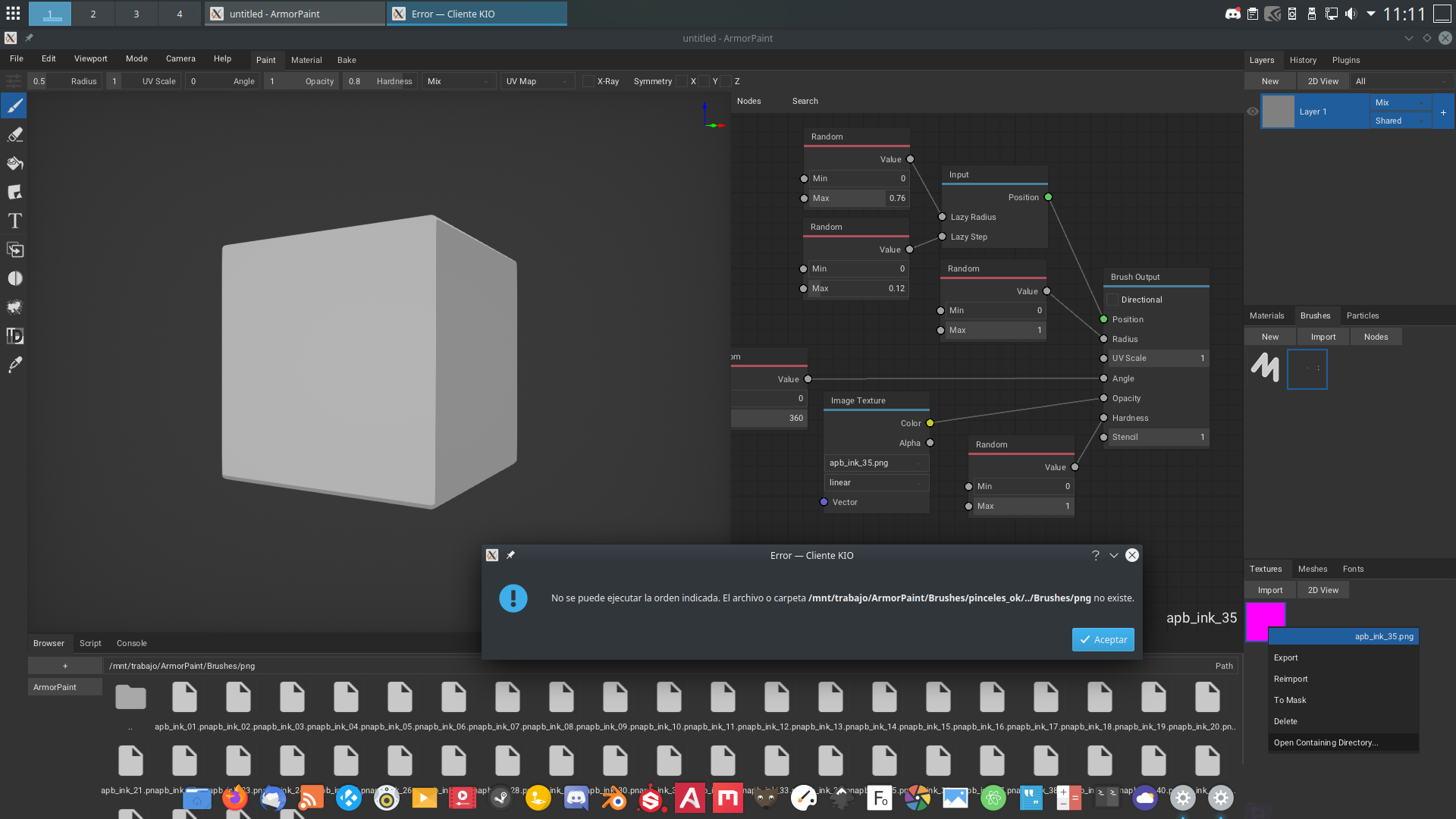Expand the system tray arrow
1456x819 pixels.
[1370, 14]
